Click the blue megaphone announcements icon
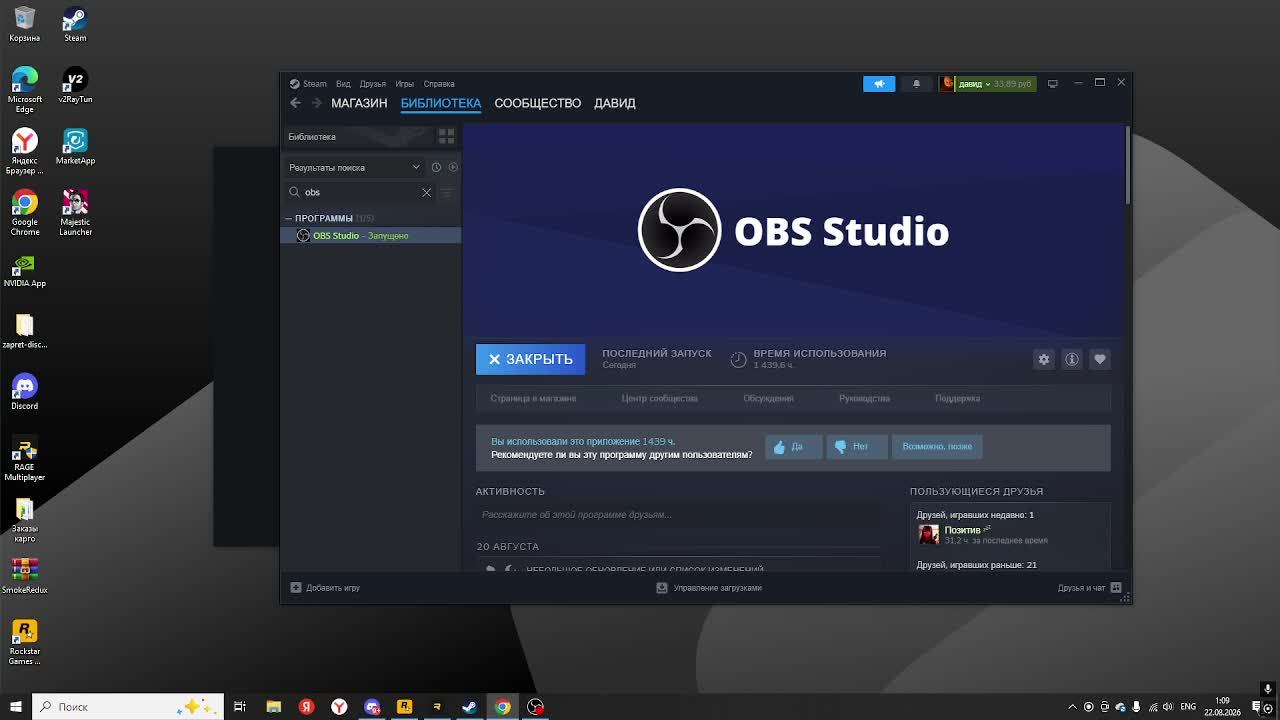1280x720 pixels. 879,84
